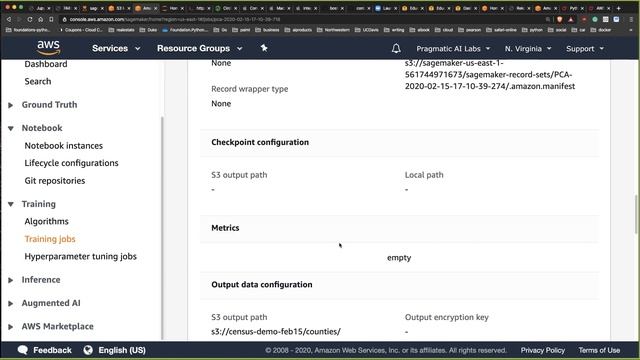Open the Terms of Use link
Screen dimensions: 640x360
coord(599,350)
